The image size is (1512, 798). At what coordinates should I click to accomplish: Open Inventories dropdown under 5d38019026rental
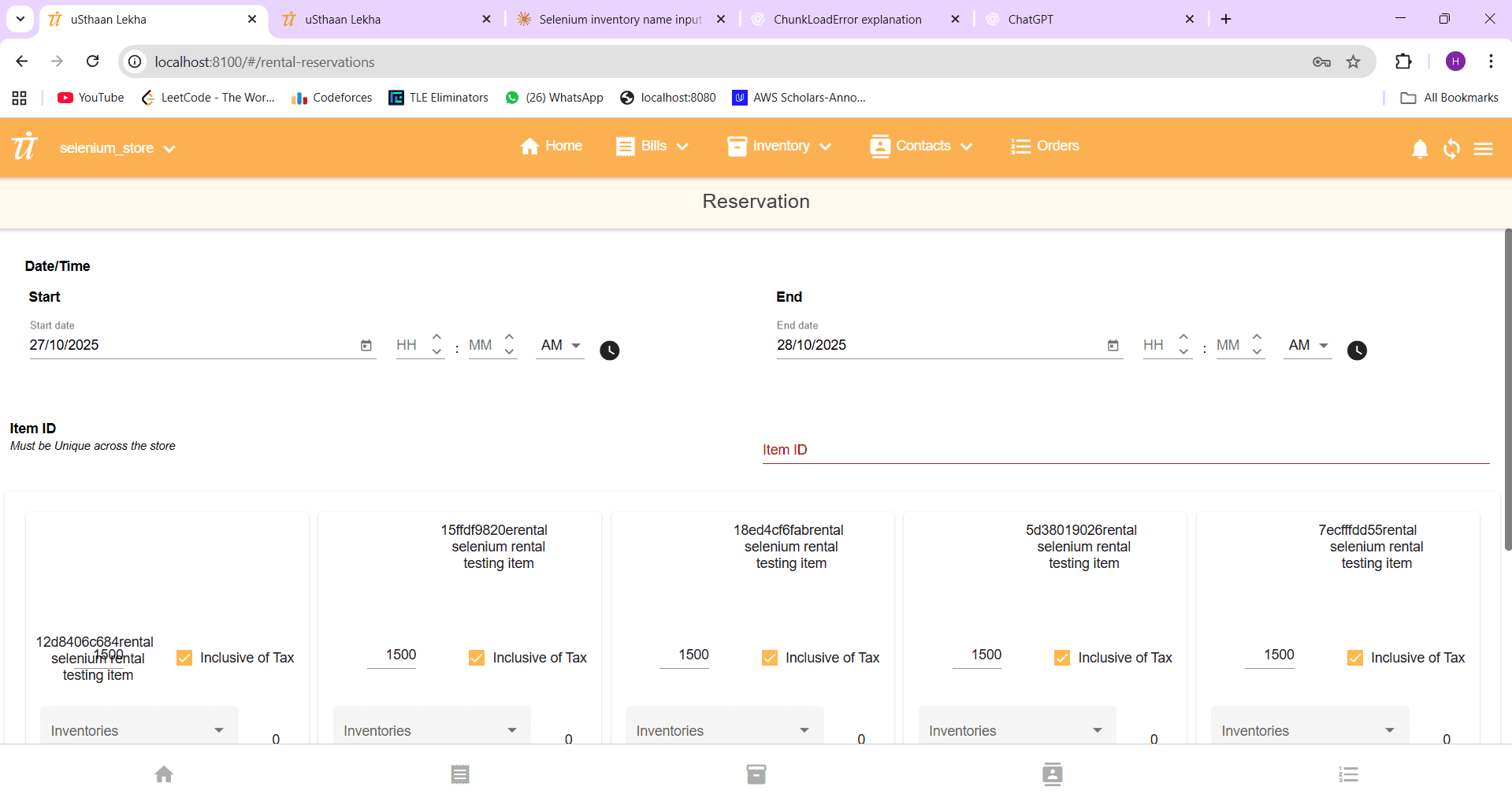1016,730
